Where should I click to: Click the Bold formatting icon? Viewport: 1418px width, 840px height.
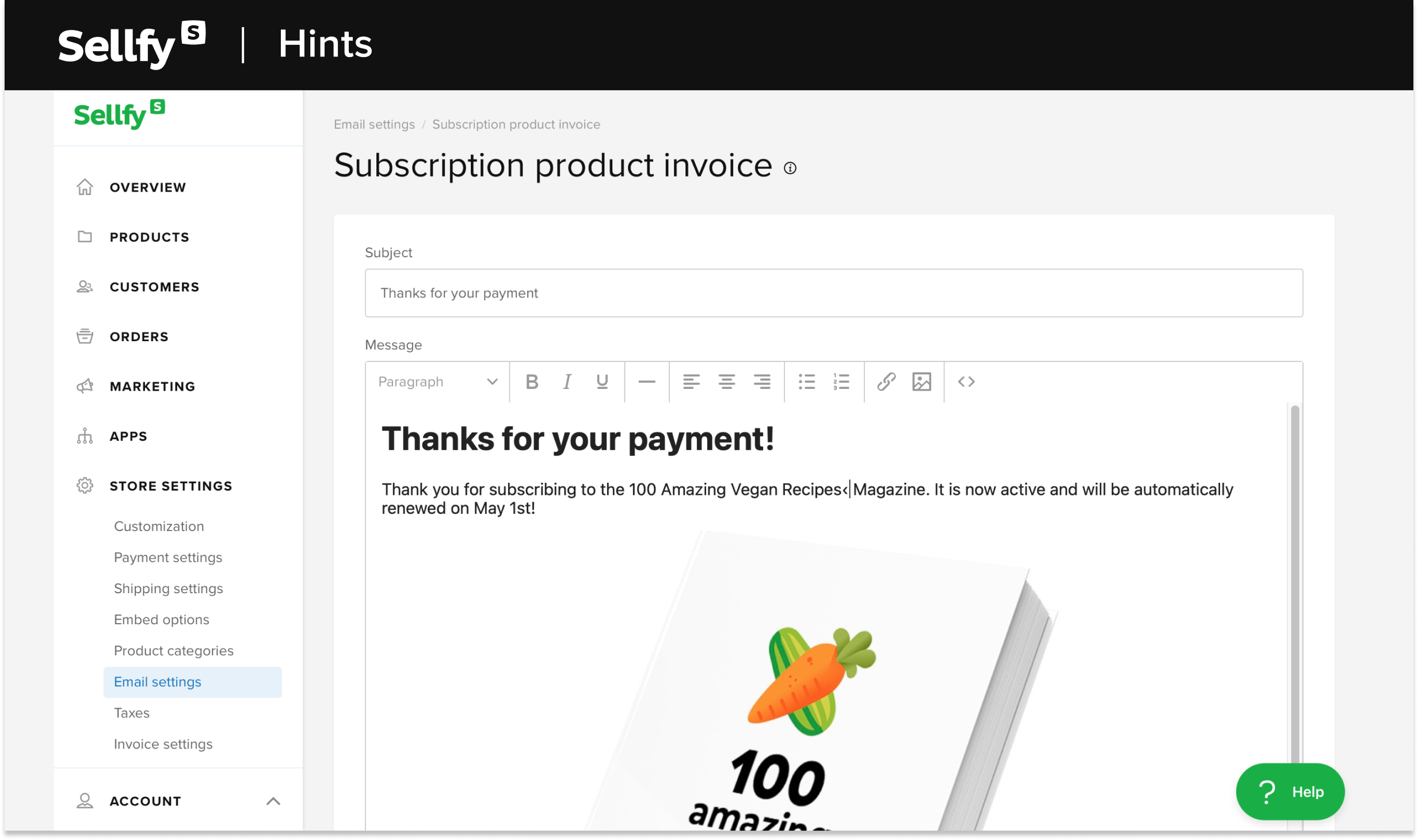coord(532,381)
